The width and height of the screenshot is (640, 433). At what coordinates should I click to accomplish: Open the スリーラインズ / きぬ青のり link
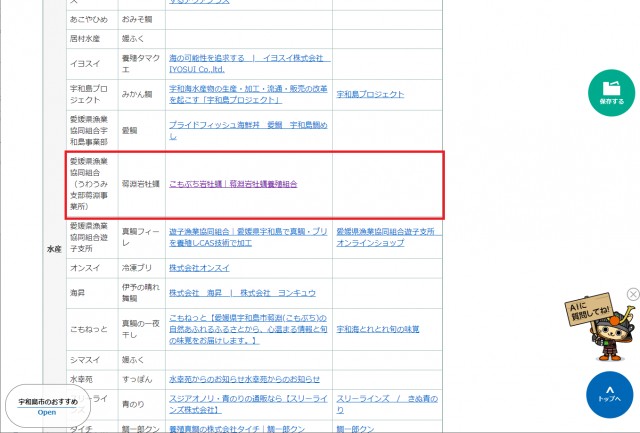[387, 404]
